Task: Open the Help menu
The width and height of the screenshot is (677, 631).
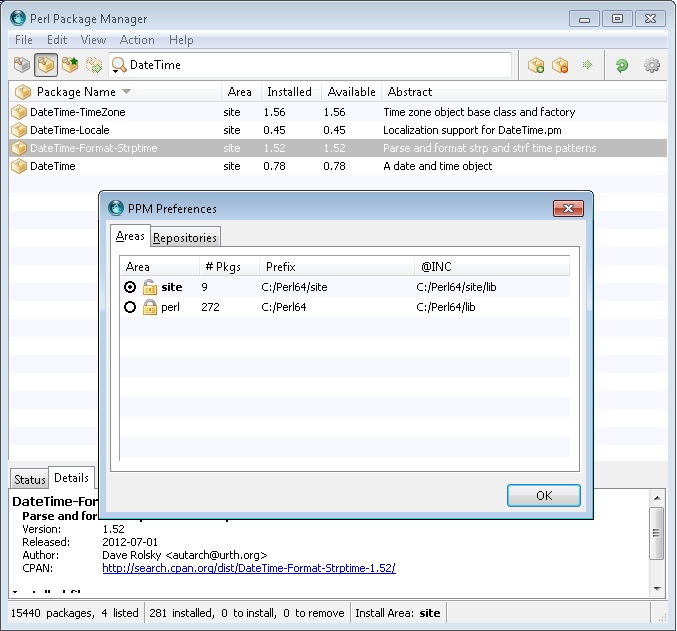Action: click(181, 40)
